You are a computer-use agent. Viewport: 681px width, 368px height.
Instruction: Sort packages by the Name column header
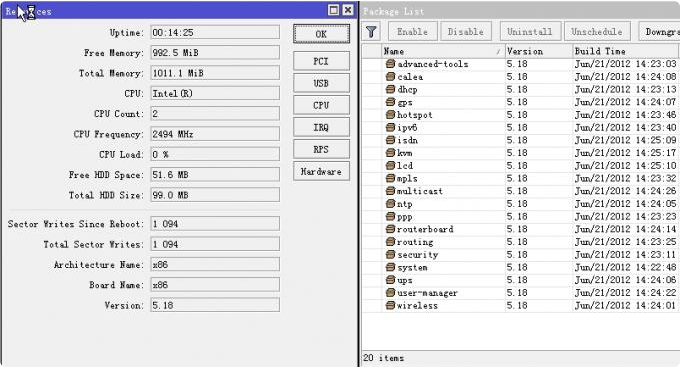[x=443, y=51]
